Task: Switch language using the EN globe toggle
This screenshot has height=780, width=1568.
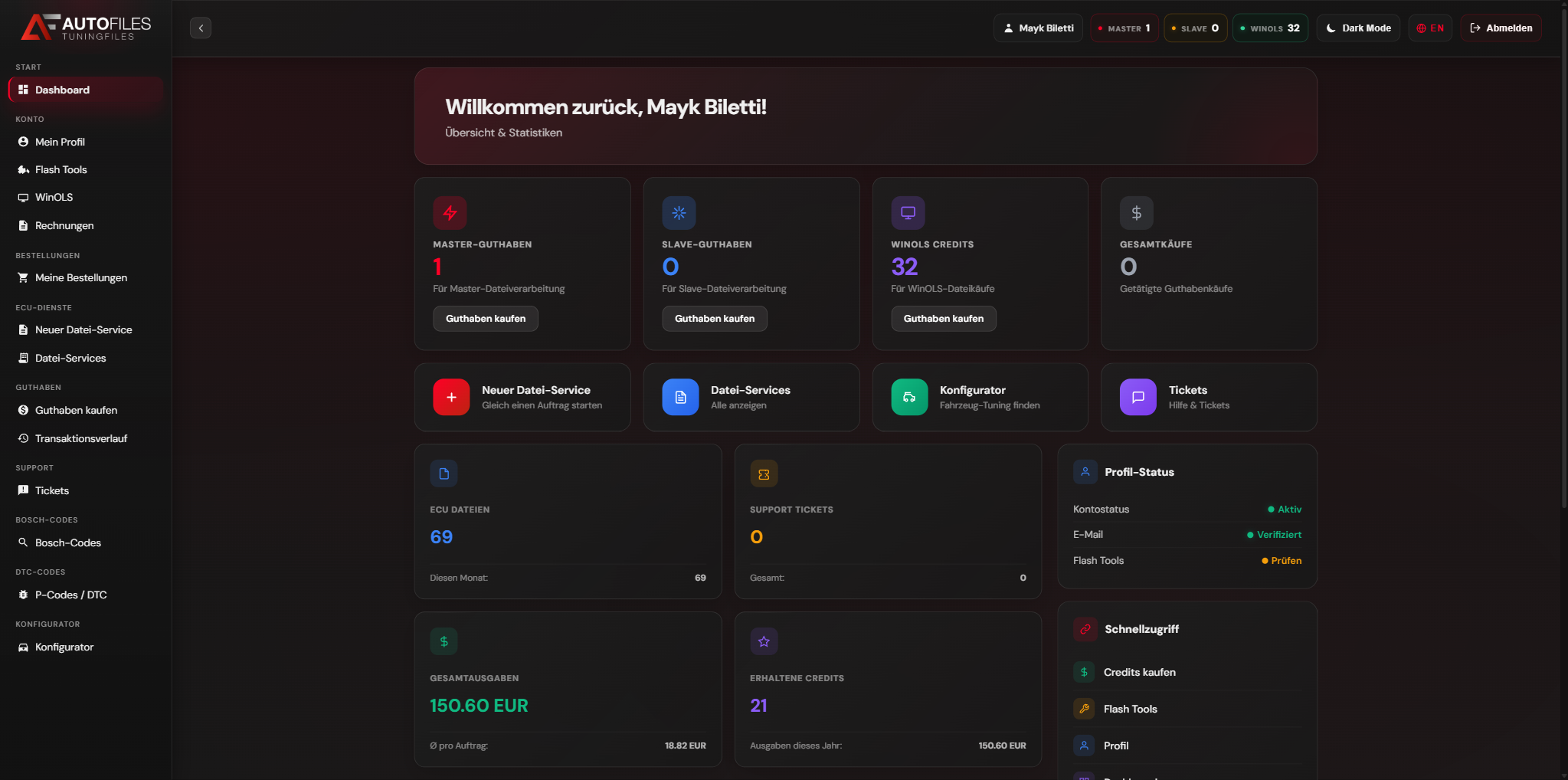Action: [x=1429, y=28]
